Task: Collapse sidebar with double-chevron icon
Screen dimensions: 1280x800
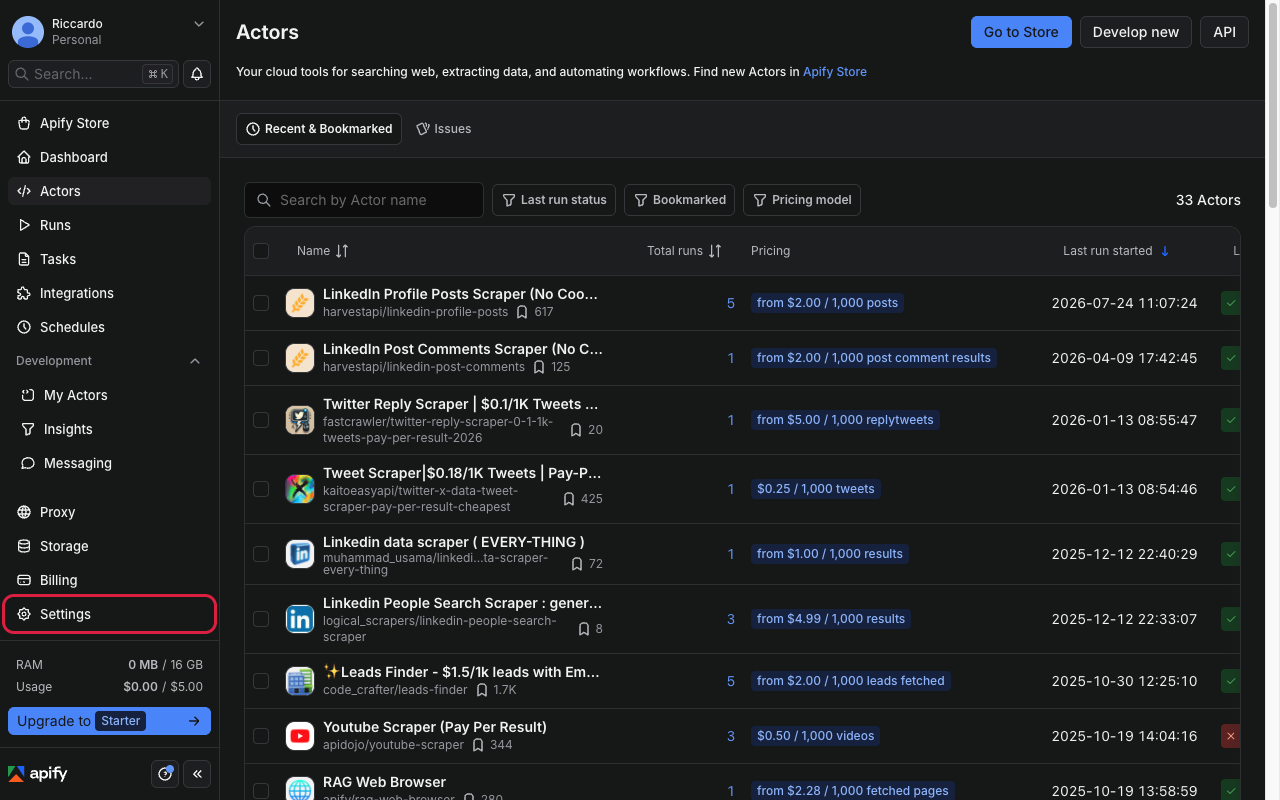Action: (x=197, y=774)
